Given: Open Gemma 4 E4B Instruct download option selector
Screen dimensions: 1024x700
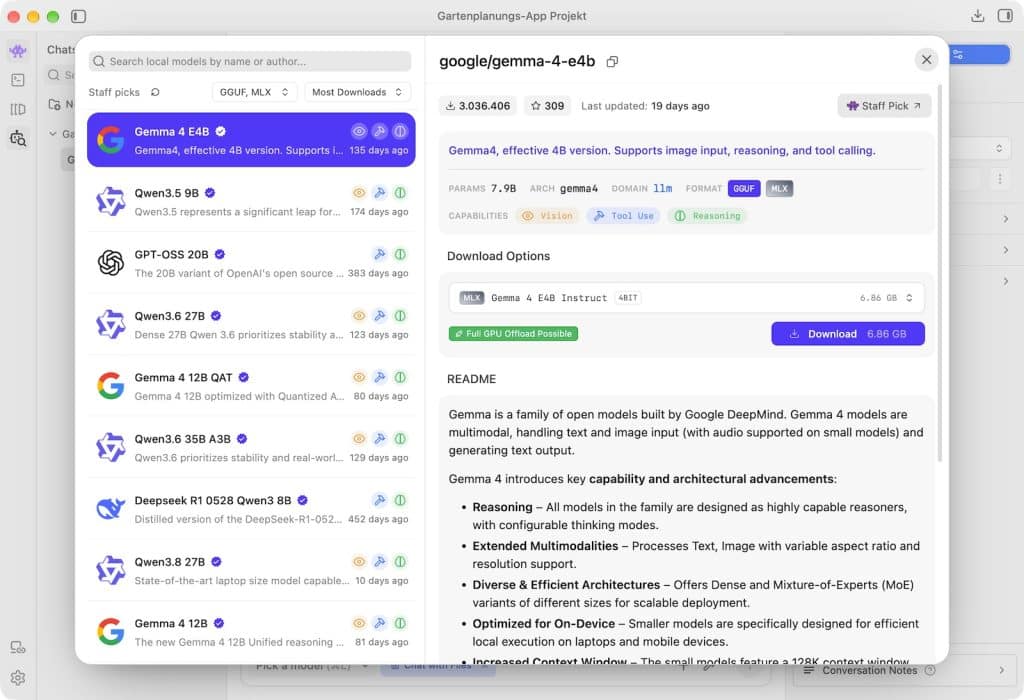Looking at the screenshot, I should pos(686,298).
